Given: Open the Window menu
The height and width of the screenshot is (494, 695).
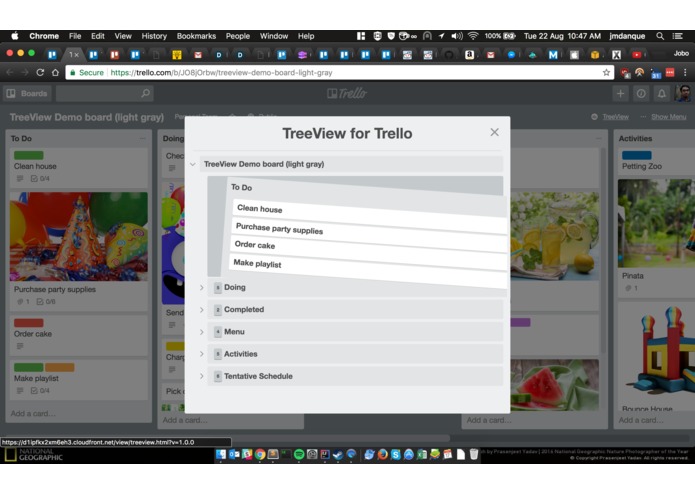Looking at the screenshot, I should (x=274, y=36).
